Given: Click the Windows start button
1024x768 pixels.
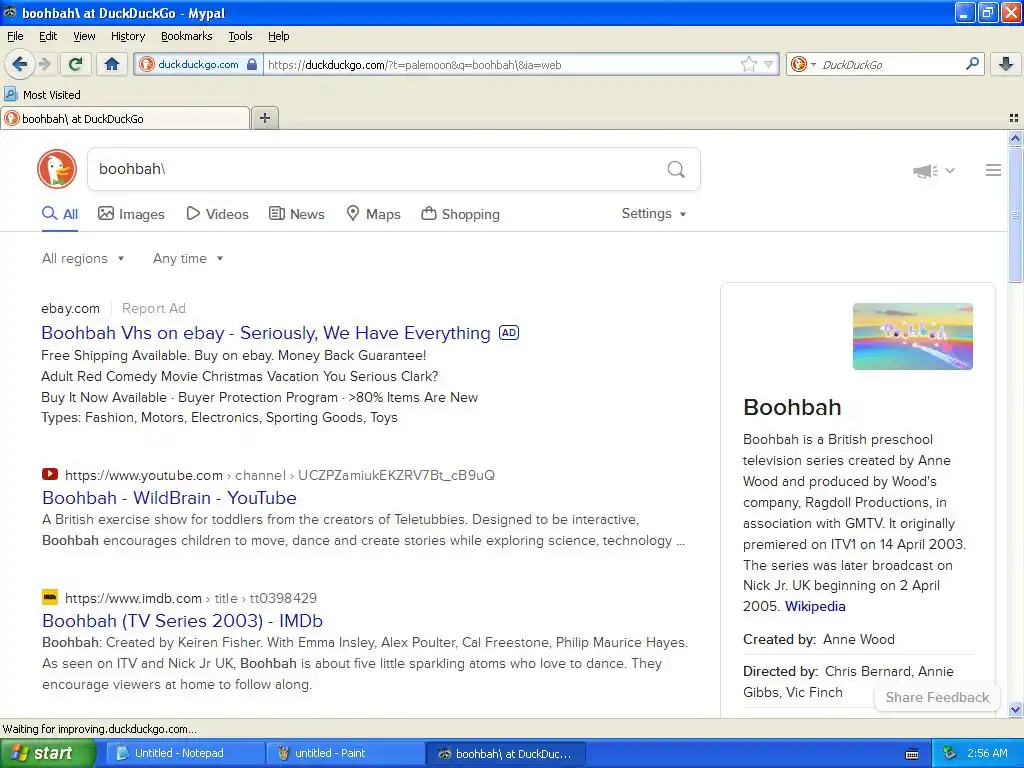Looking at the screenshot, I should pos(48,753).
